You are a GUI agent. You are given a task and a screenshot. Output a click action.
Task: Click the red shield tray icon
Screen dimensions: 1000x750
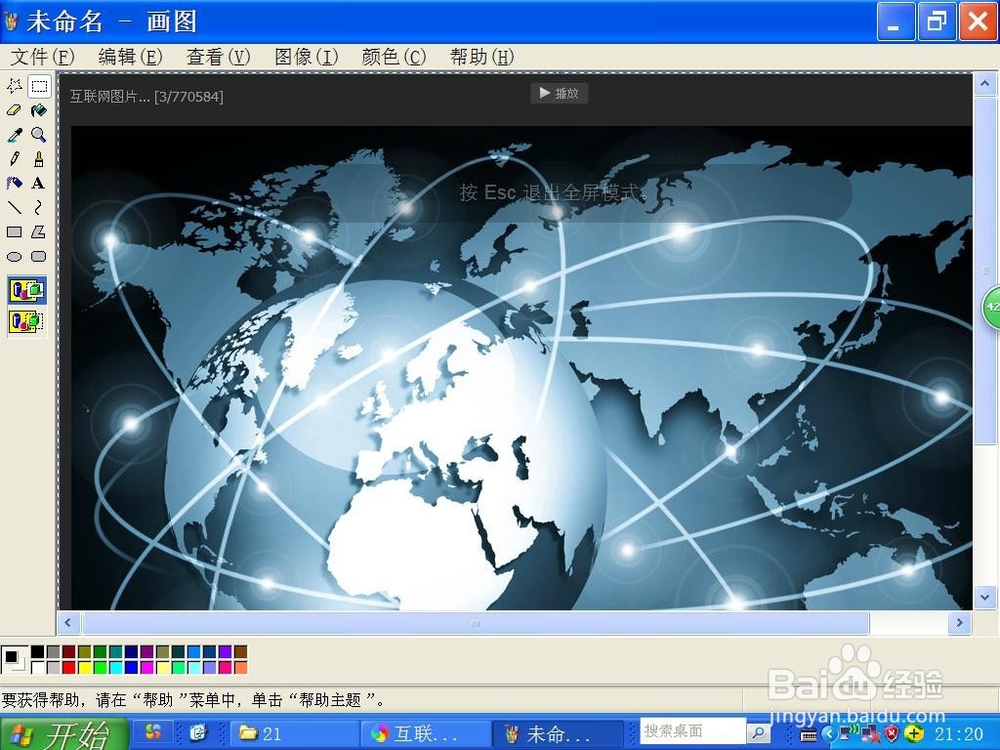(x=892, y=733)
